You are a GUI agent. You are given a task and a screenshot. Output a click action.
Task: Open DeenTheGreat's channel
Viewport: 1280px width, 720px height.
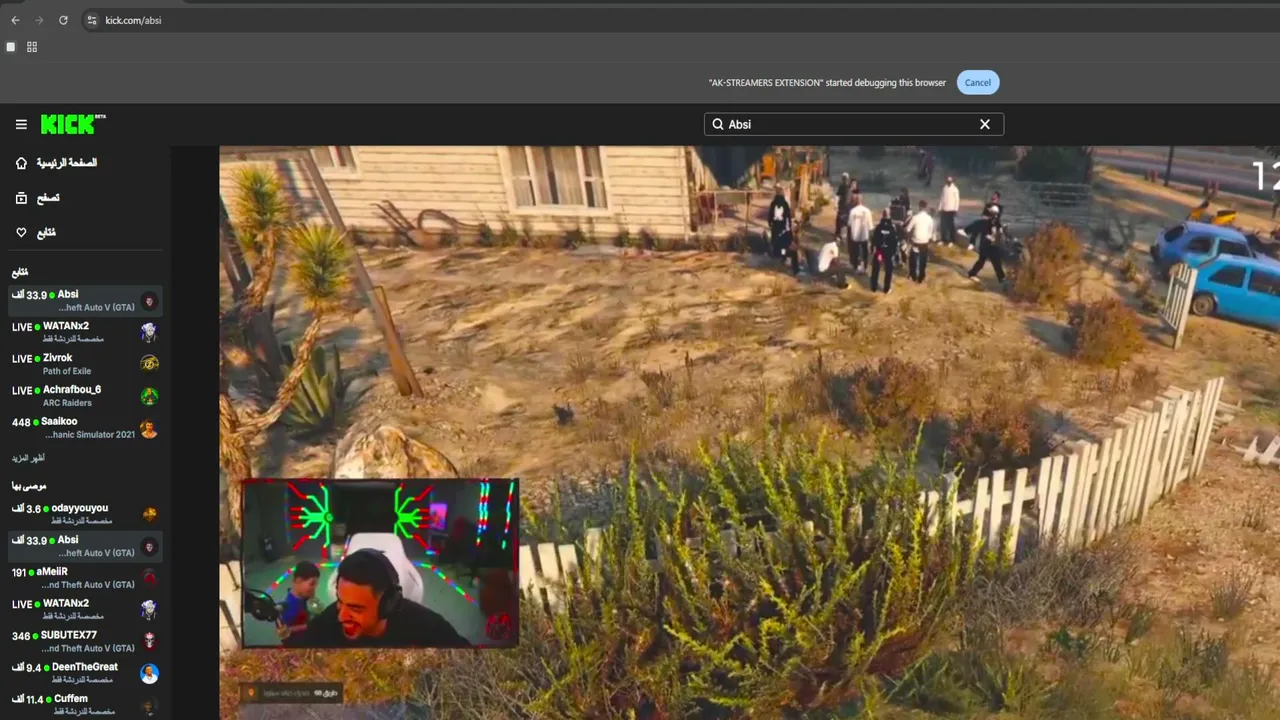click(x=85, y=673)
